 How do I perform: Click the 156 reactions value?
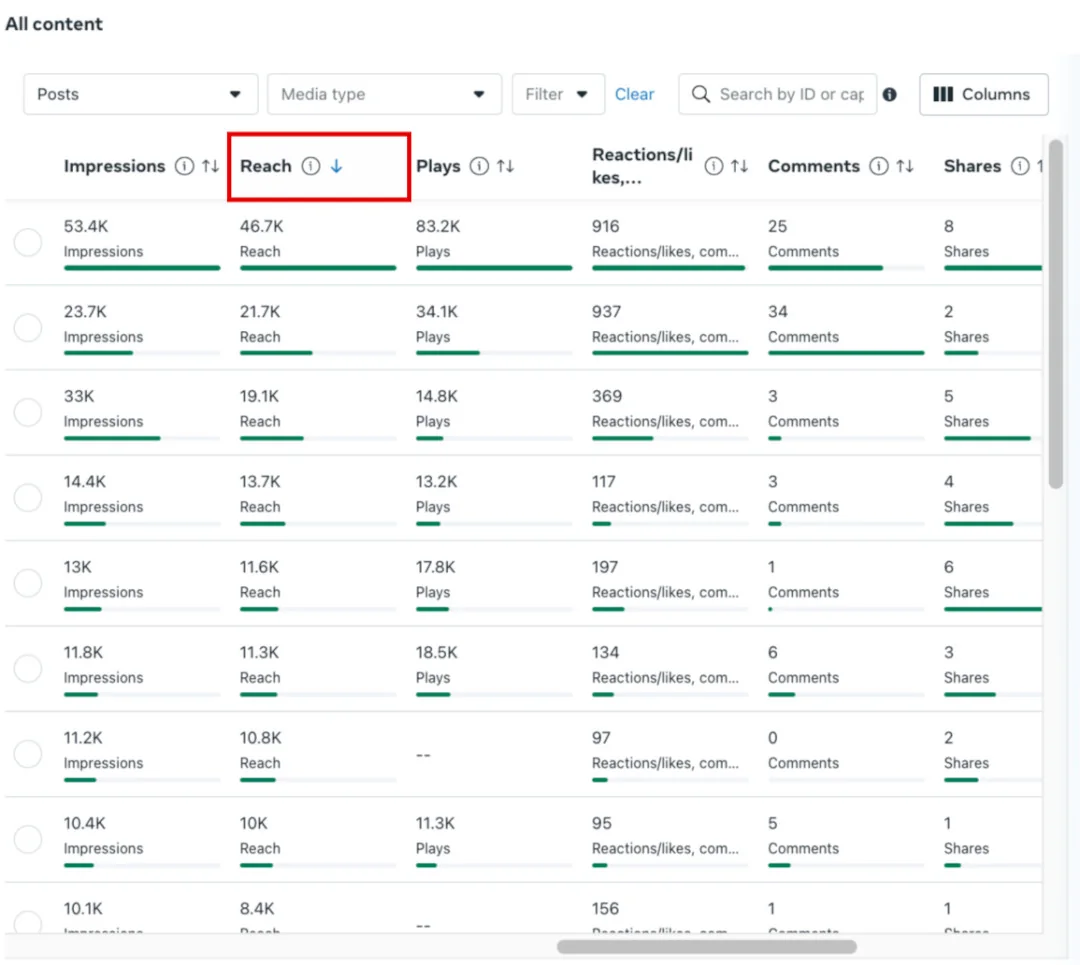coord(605,909)
